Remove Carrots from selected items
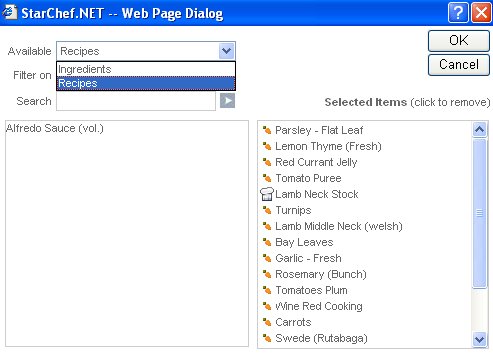 [x=293, y=322]
